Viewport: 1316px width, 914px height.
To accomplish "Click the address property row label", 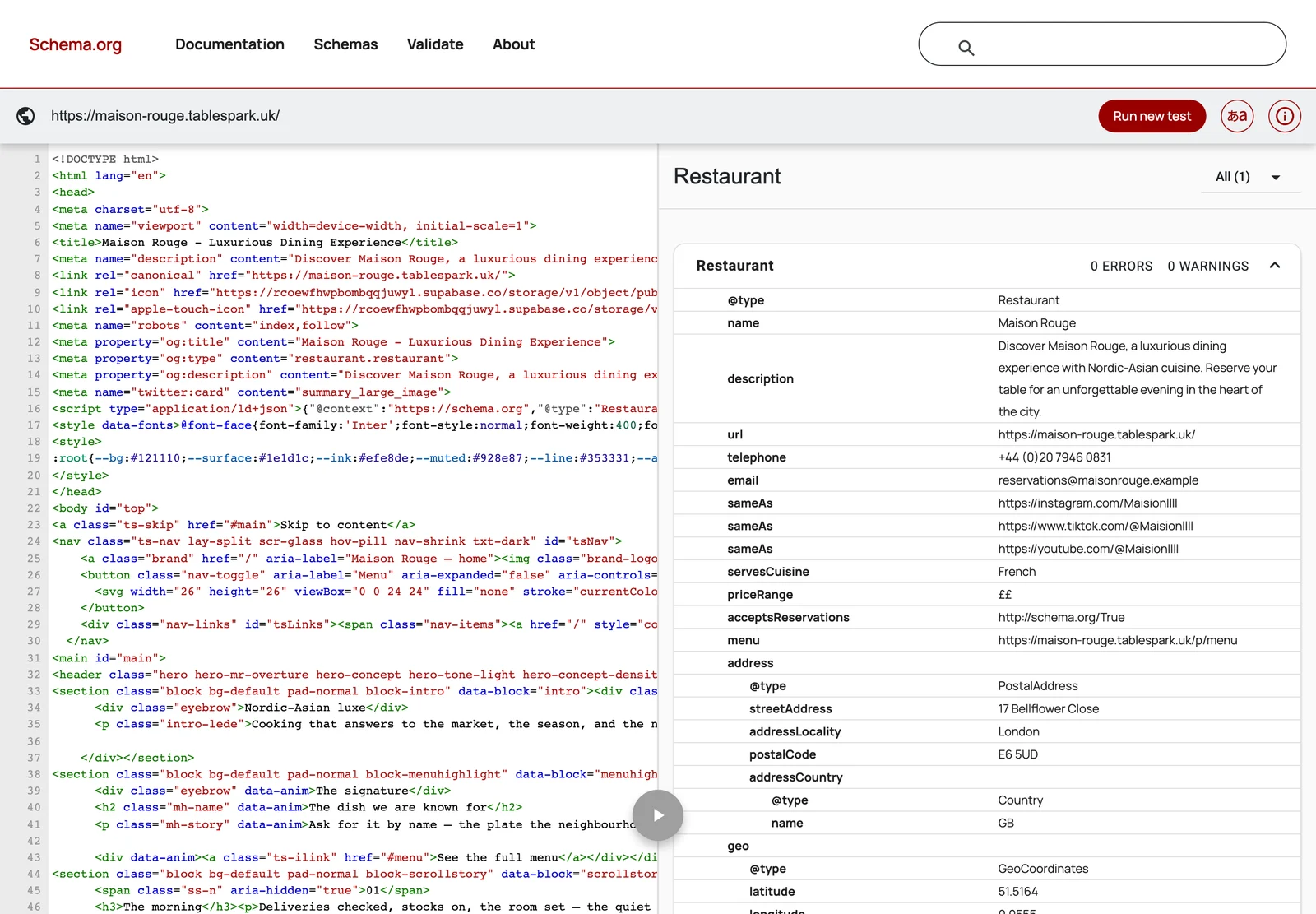I will pos(750,663).
